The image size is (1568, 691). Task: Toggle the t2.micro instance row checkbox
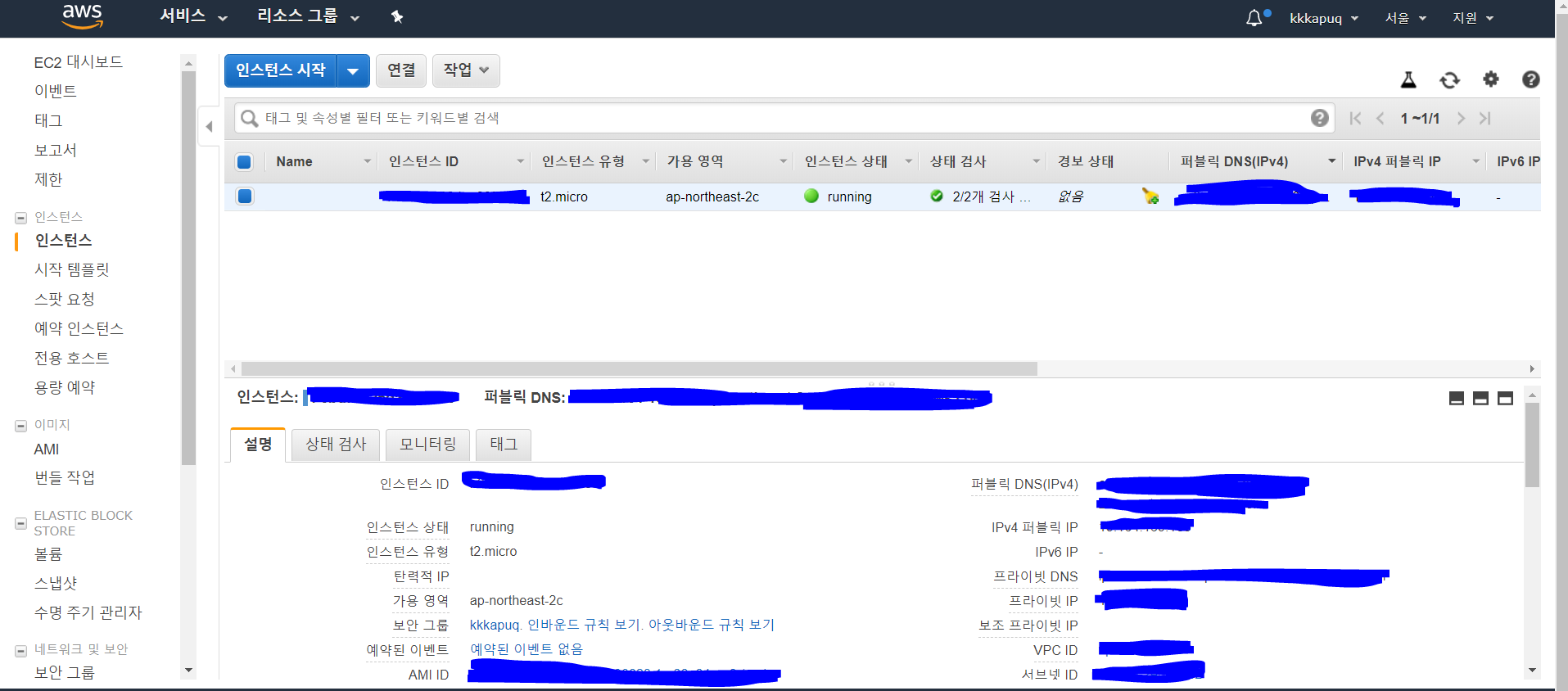point(245,196)
